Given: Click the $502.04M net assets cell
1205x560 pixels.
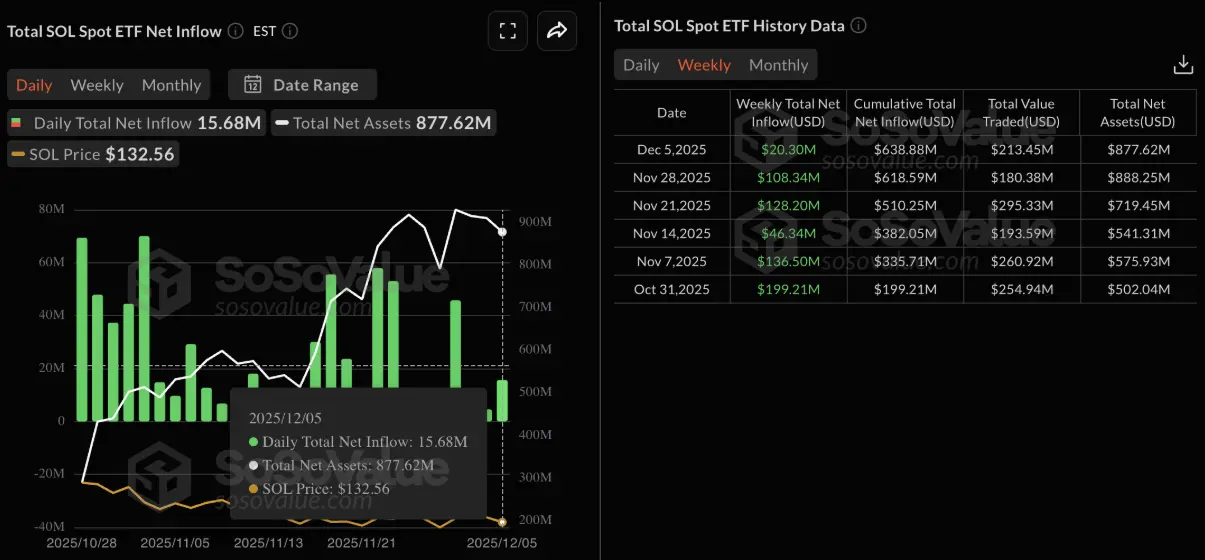Looking at the screenshot, I should (1138, 290).
